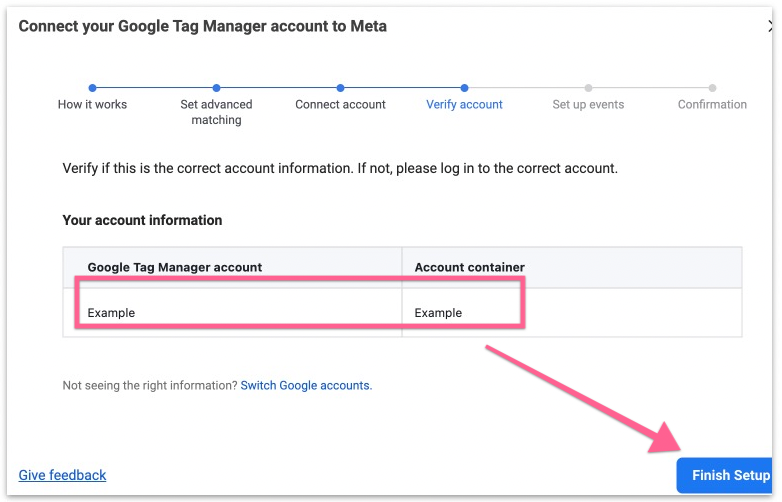Go to the "Set advanced matching" step label
Screen dimensions: 782x502
pos(216,112)
